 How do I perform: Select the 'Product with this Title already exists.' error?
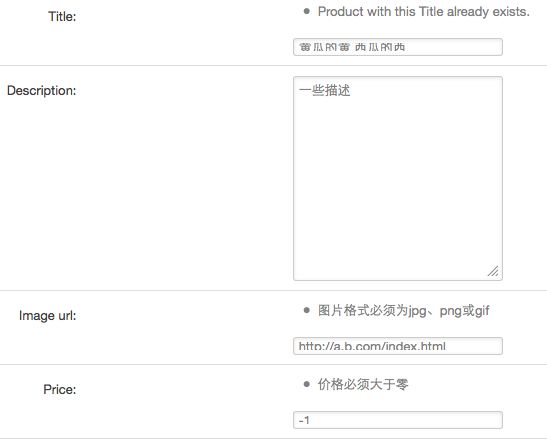pos(424,12)
